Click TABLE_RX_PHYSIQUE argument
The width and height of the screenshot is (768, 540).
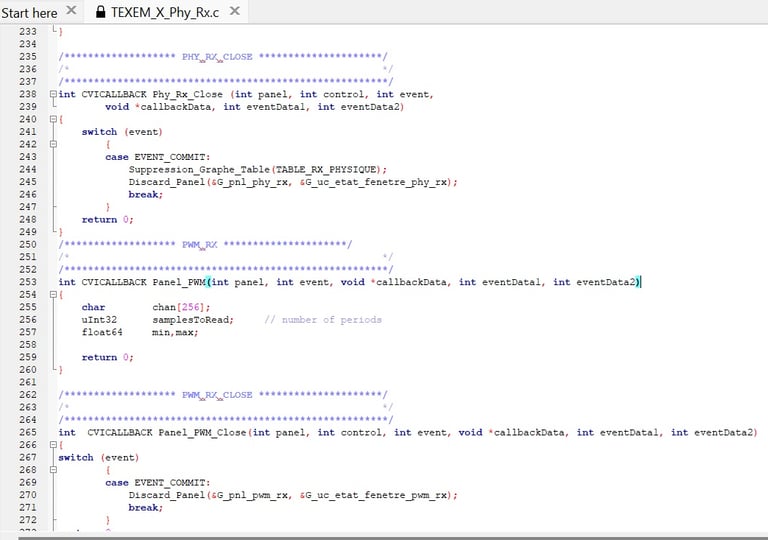click(326, 170)
